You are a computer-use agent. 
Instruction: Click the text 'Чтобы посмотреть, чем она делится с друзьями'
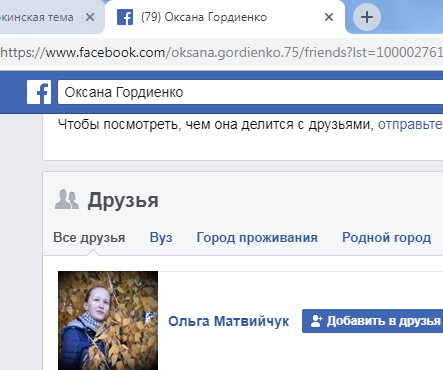(x=215, y=124)
